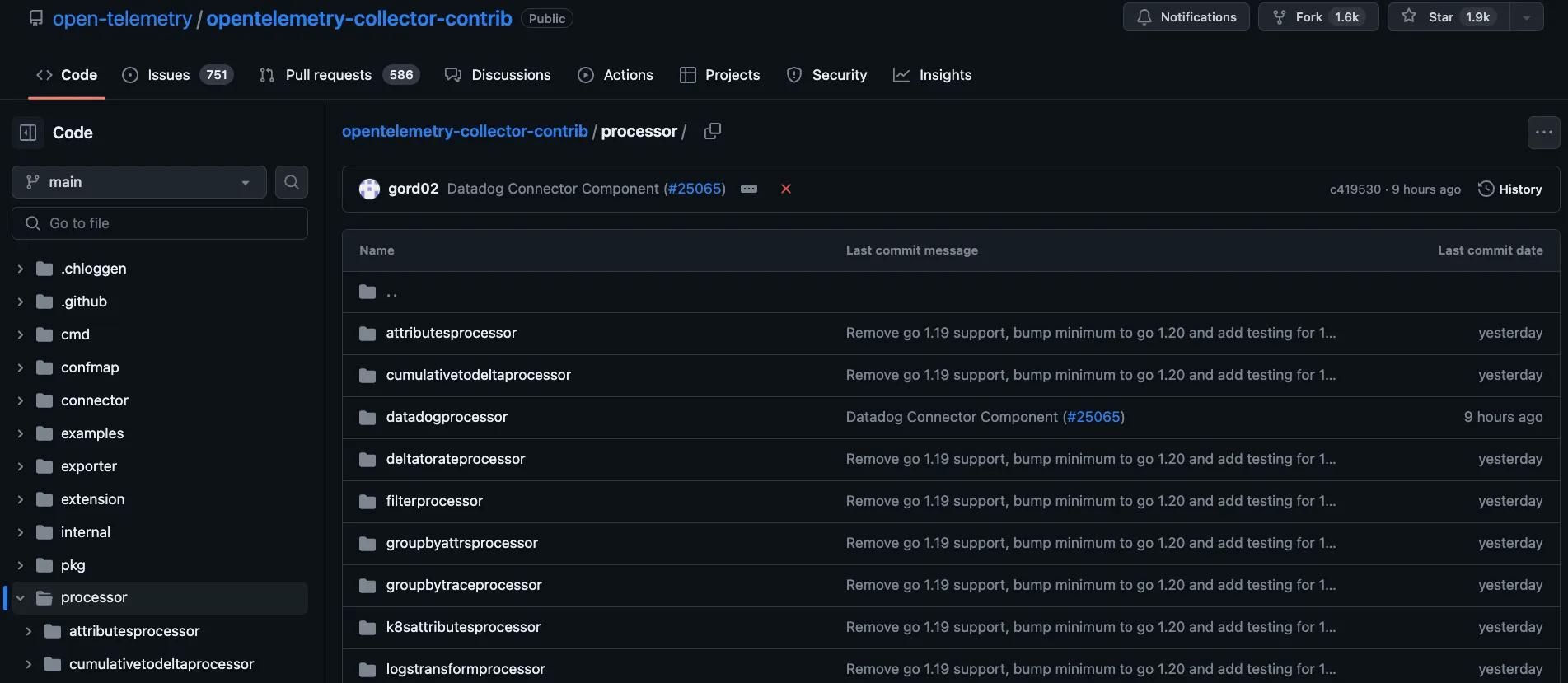Image resolution: width=1568 pixels, height=683 pixels.
Task: Open the Issues tab
Action: [x=177, y=75]
